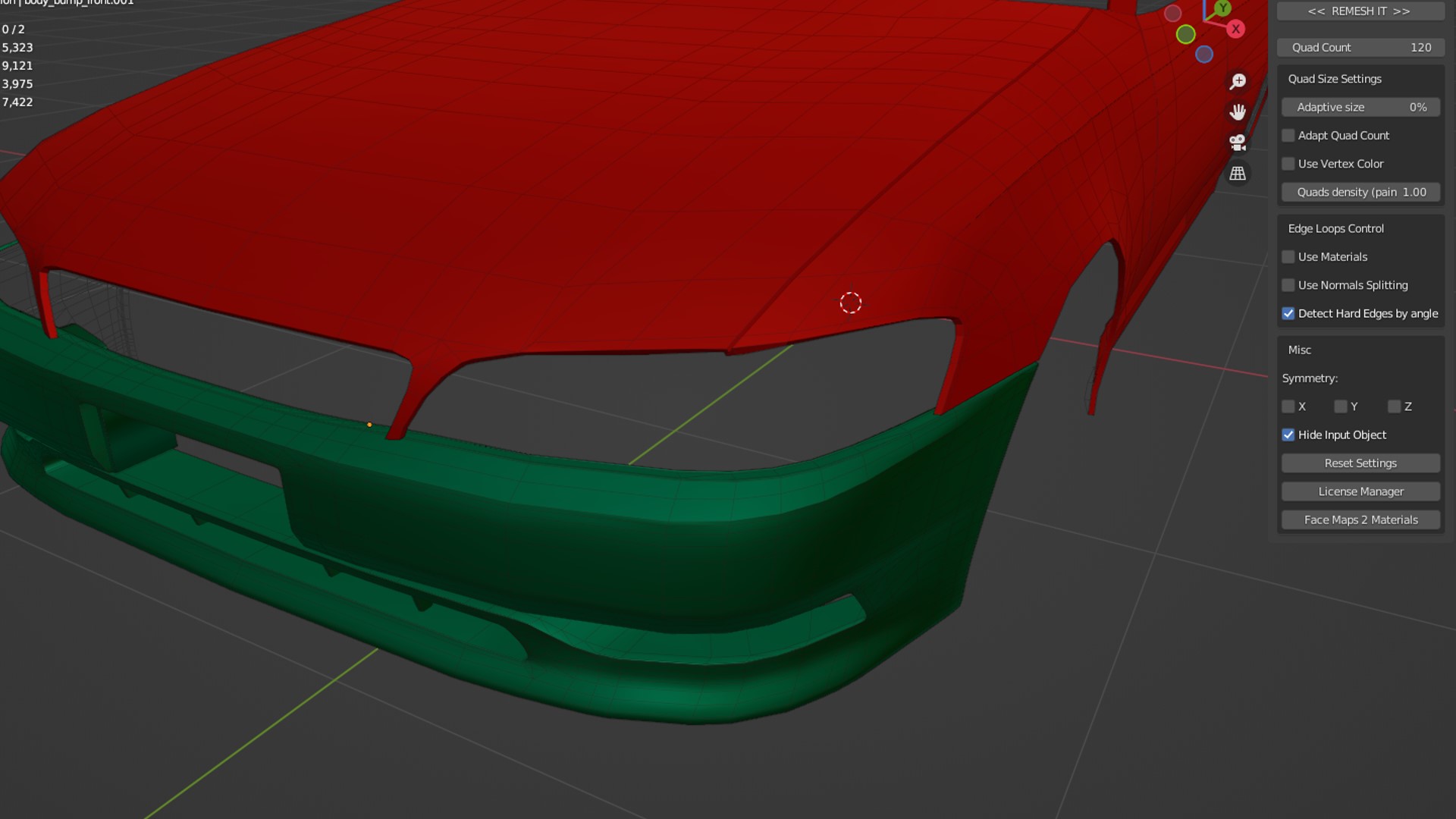Uncheck Hide Input Object
1456x819 pixels.
(1288, 435)
